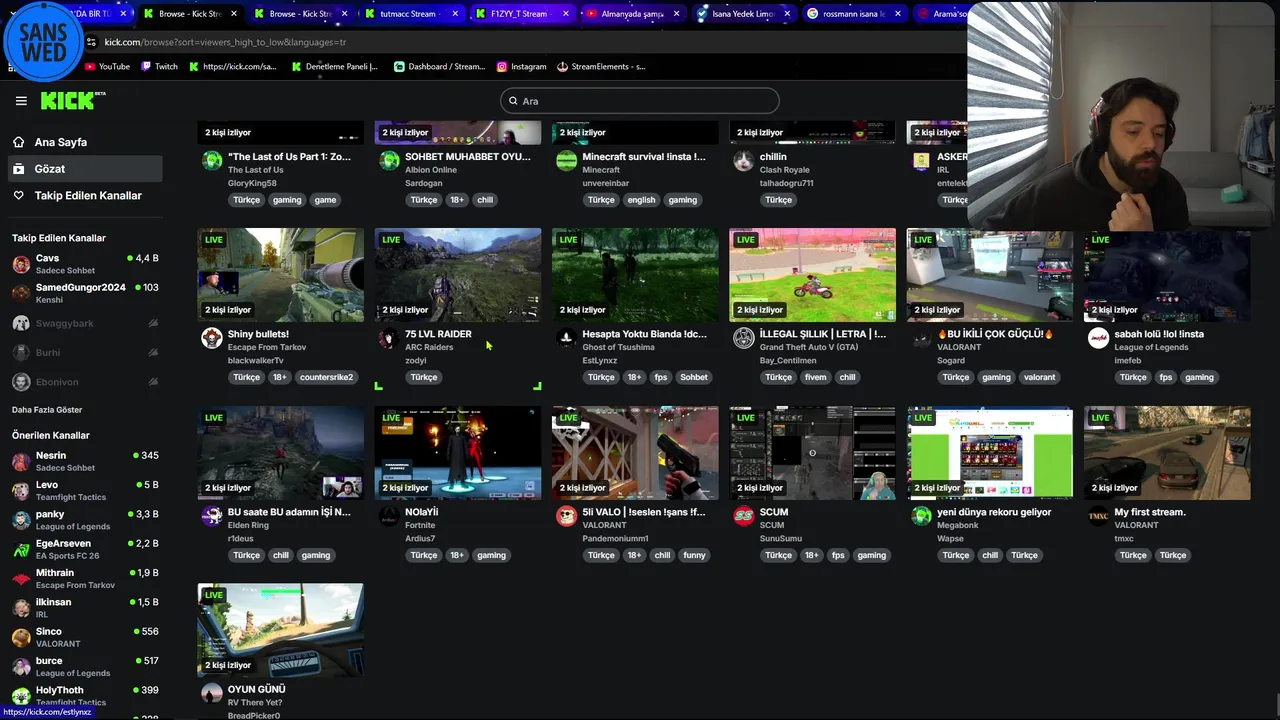Image resolution: width=1280 pixels, height=720 pixels.
Task: Open Escape From Tarkov category link
Action: click(x=267, y=347)
